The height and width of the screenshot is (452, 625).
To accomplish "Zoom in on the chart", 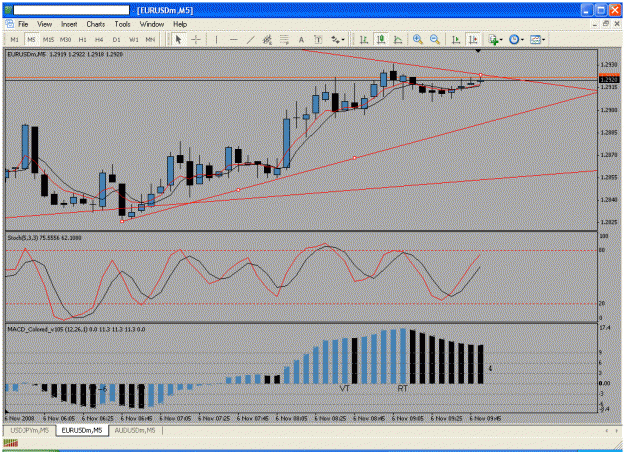I will click(x=418, y=39).
